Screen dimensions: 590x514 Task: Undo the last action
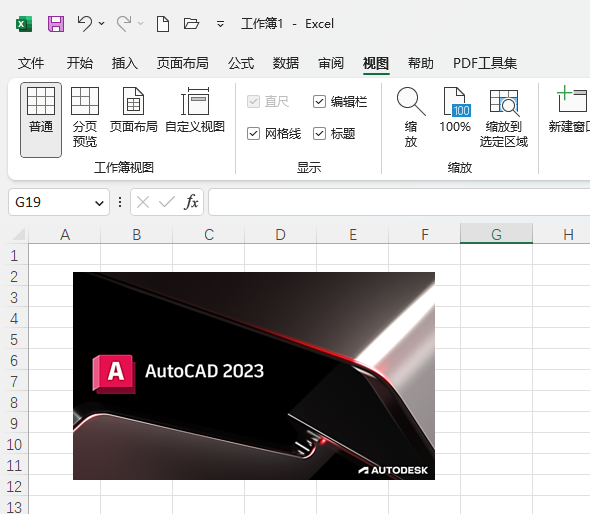(x=84, y=24)
